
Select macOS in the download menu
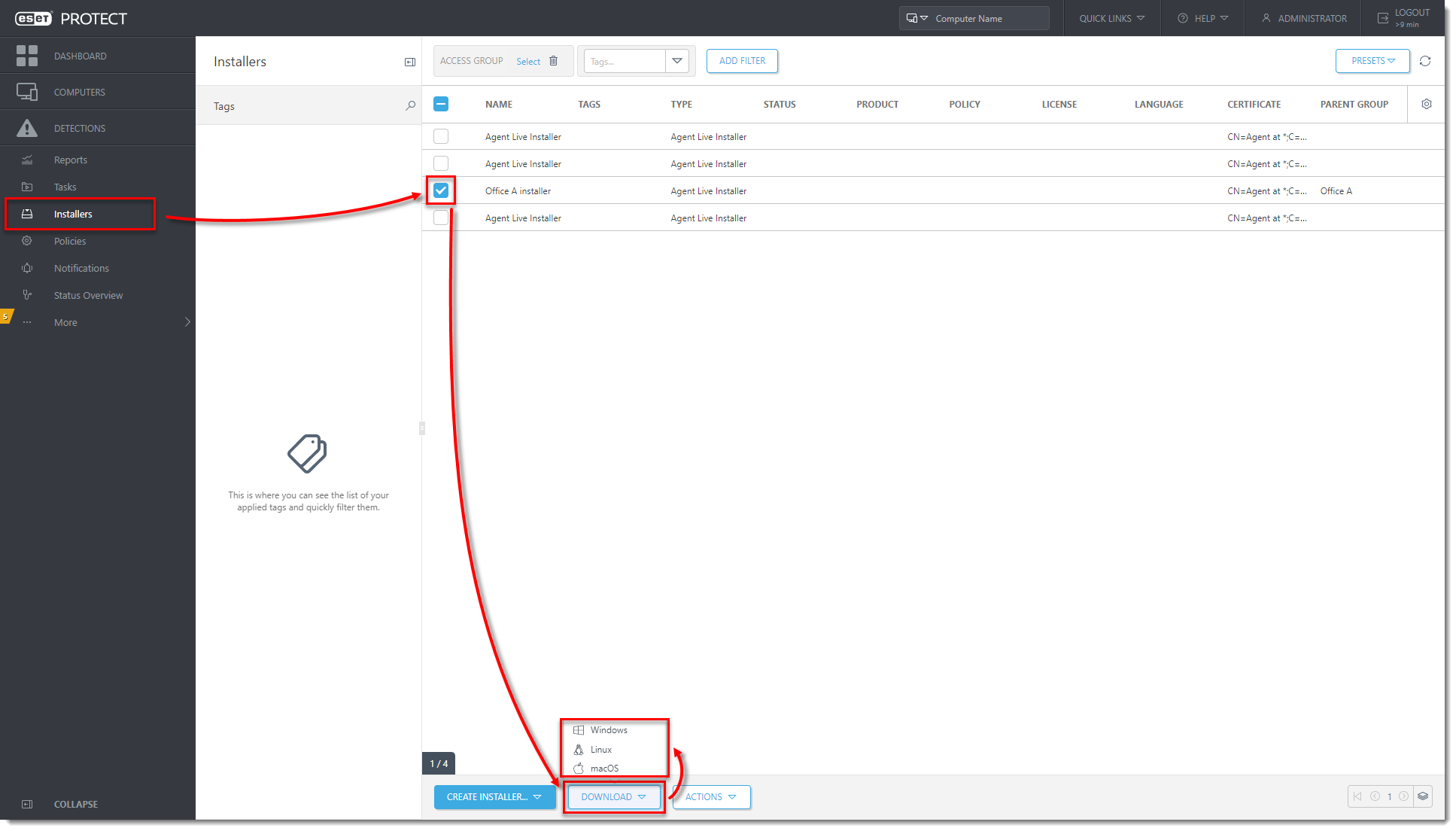(604, 769)
